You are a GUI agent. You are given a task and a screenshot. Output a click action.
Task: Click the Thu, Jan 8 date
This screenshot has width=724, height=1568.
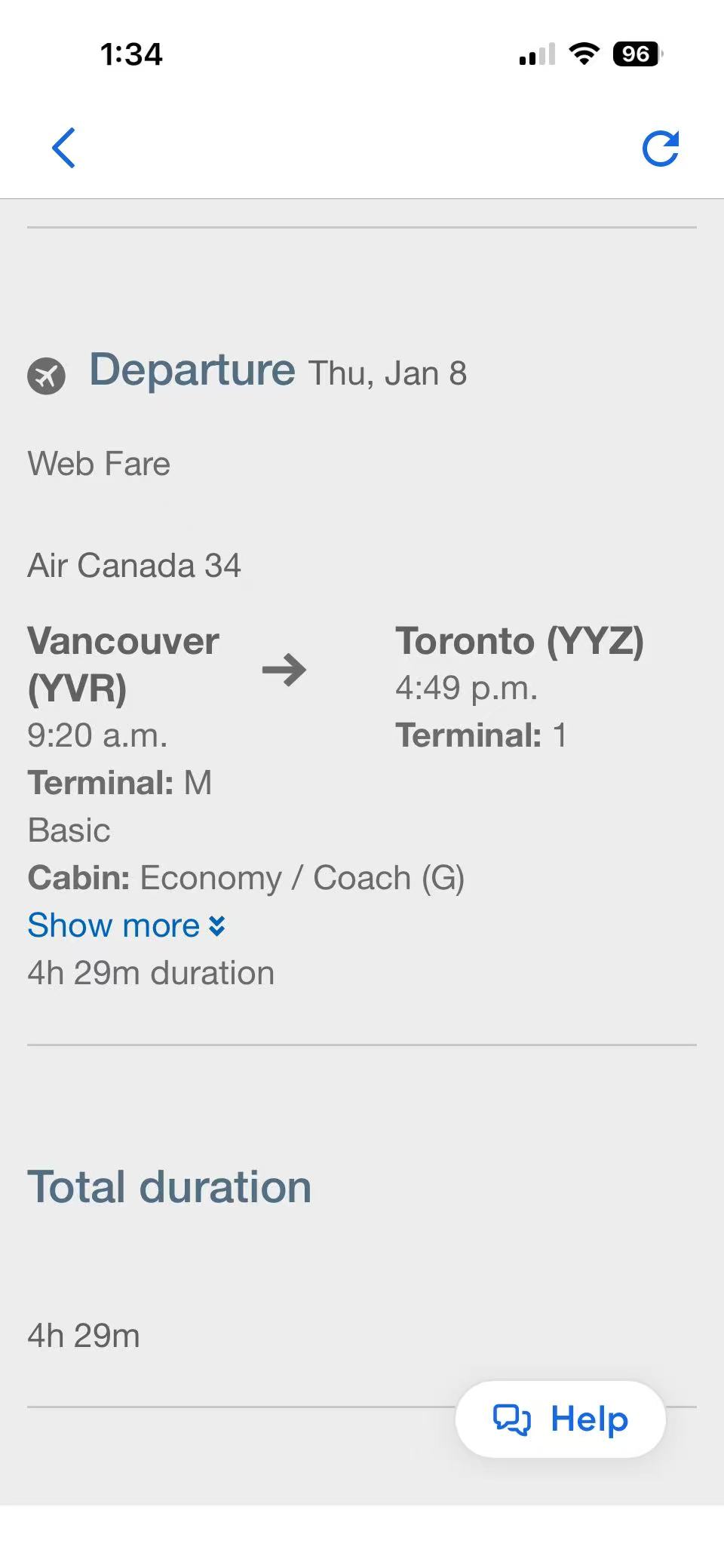388,373
